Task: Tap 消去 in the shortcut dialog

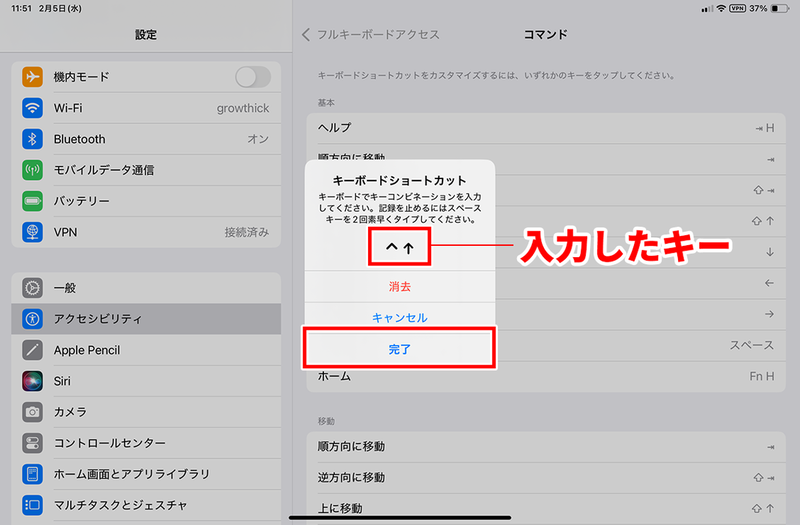Action: tap(399, 287)
